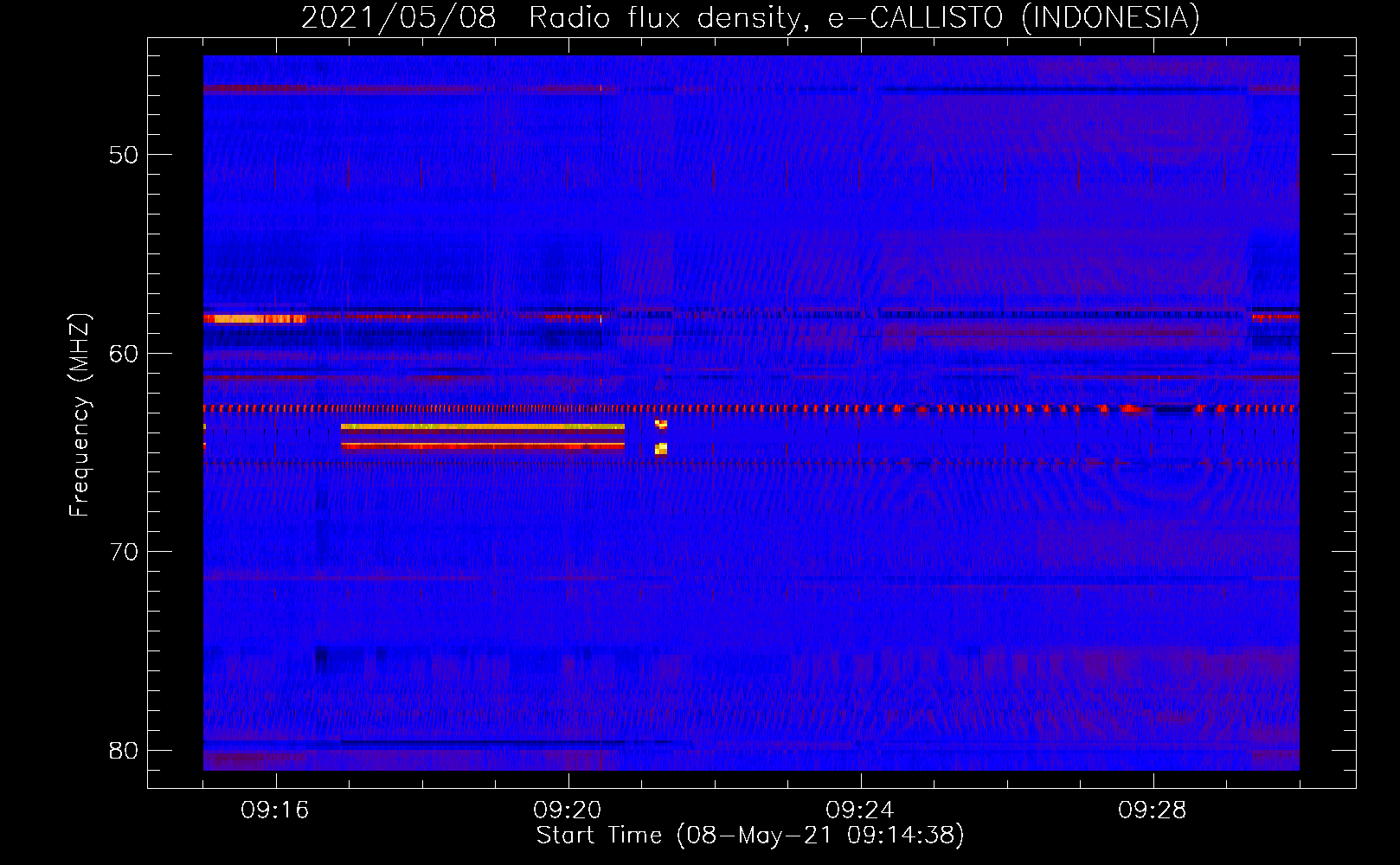Click the time tick label 09:24
The height and width of the screenshot is (865, 1400).
pyautogui.click(x=860, y=811)
